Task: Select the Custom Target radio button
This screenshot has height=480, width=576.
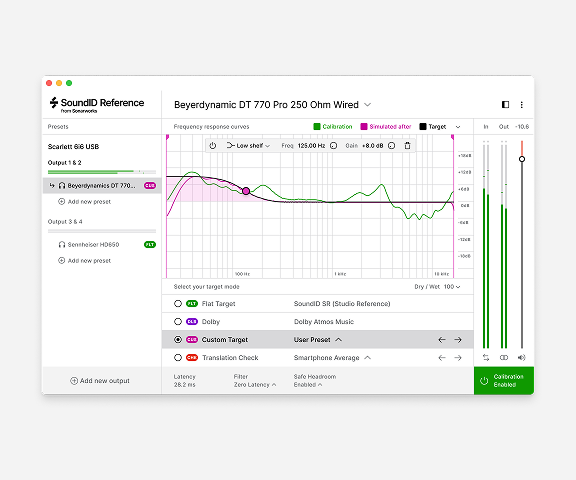Action: pos(178,340)
